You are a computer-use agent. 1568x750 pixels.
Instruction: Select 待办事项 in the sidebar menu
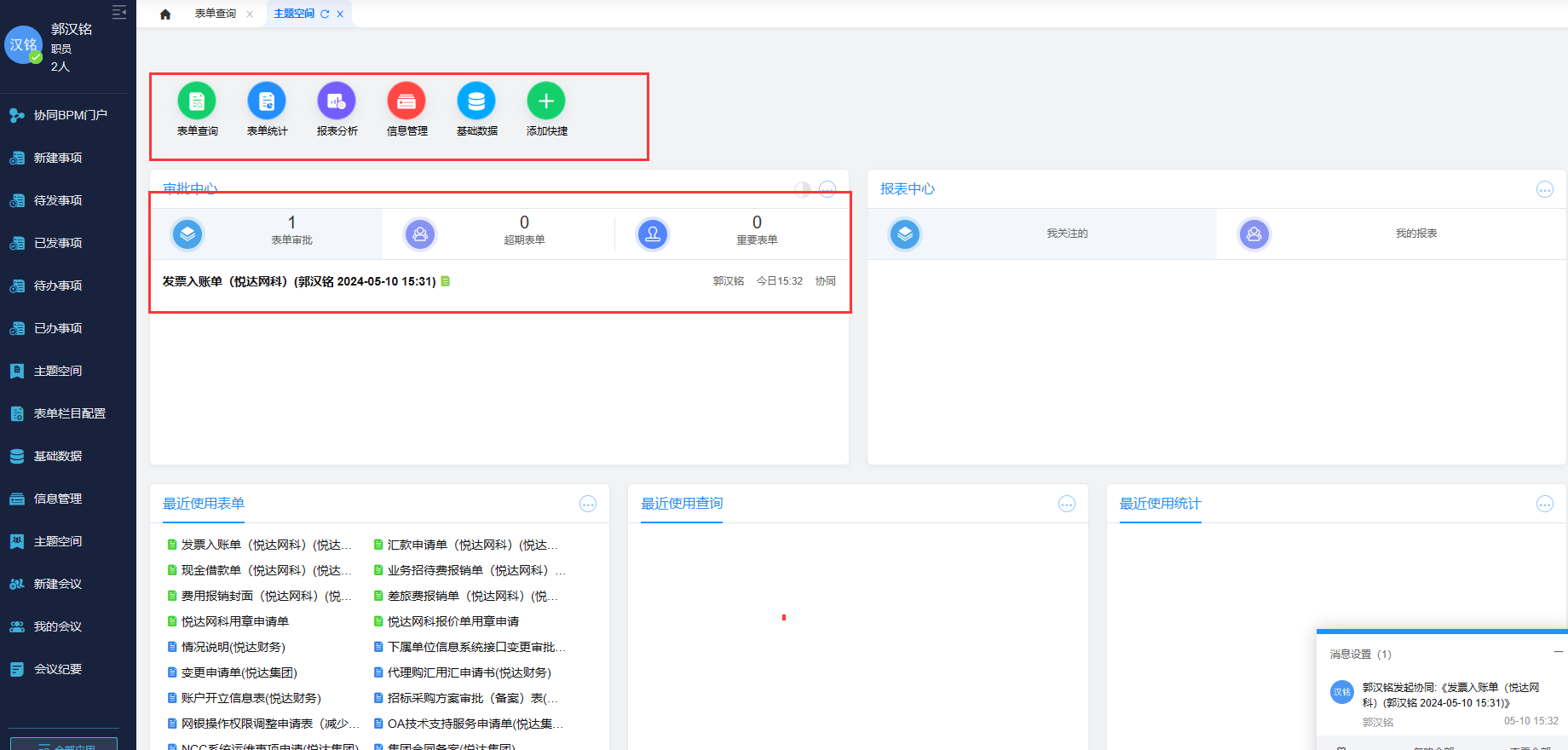(58, 286)
